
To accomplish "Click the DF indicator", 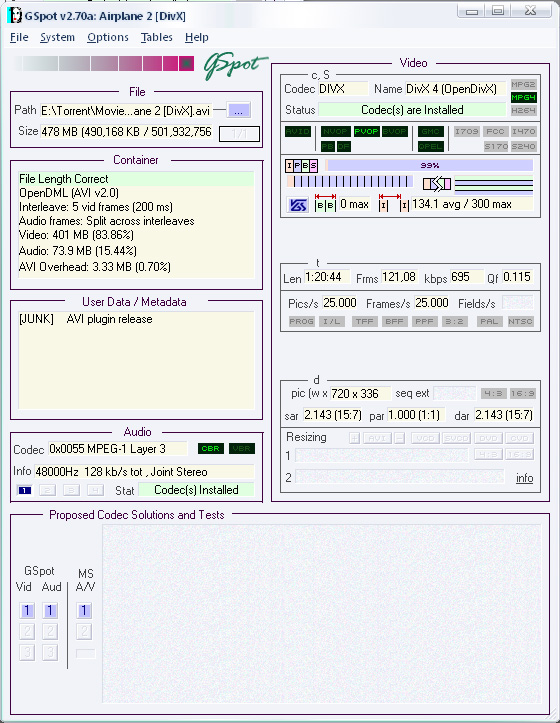I will (x=344, y=147).
